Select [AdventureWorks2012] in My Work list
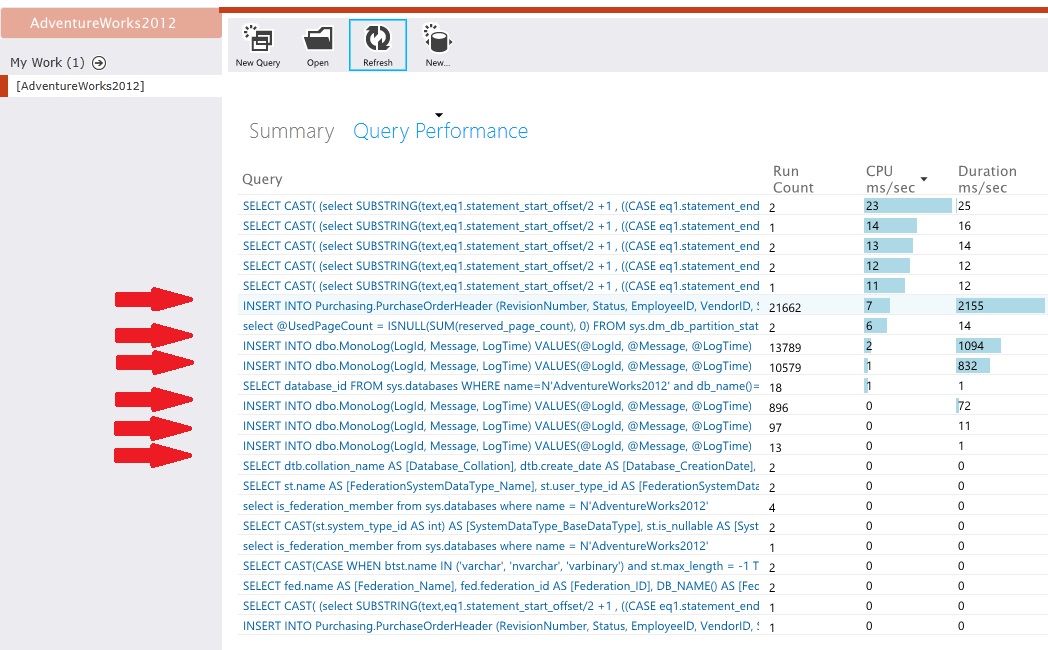This screenshot has height=650, width=1048. (80, 86)
